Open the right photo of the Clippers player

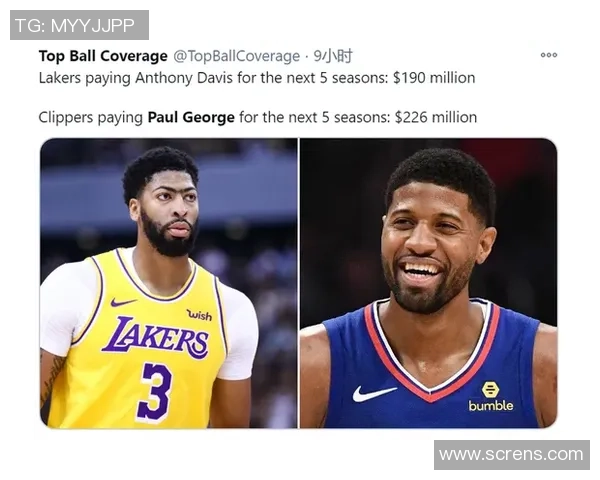[x=428, y=283]
